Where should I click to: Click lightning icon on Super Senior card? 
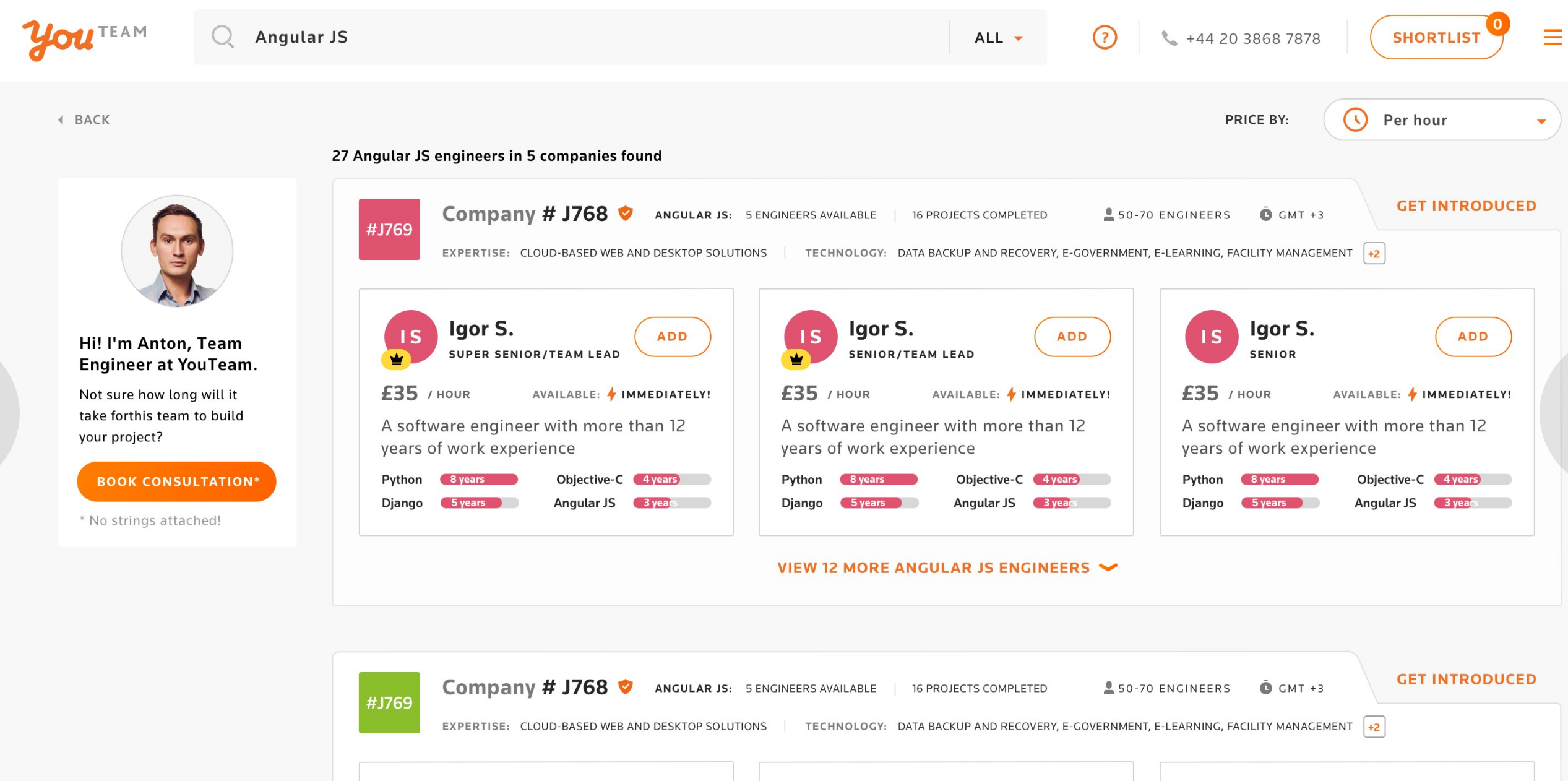click(x=611, y=394)
